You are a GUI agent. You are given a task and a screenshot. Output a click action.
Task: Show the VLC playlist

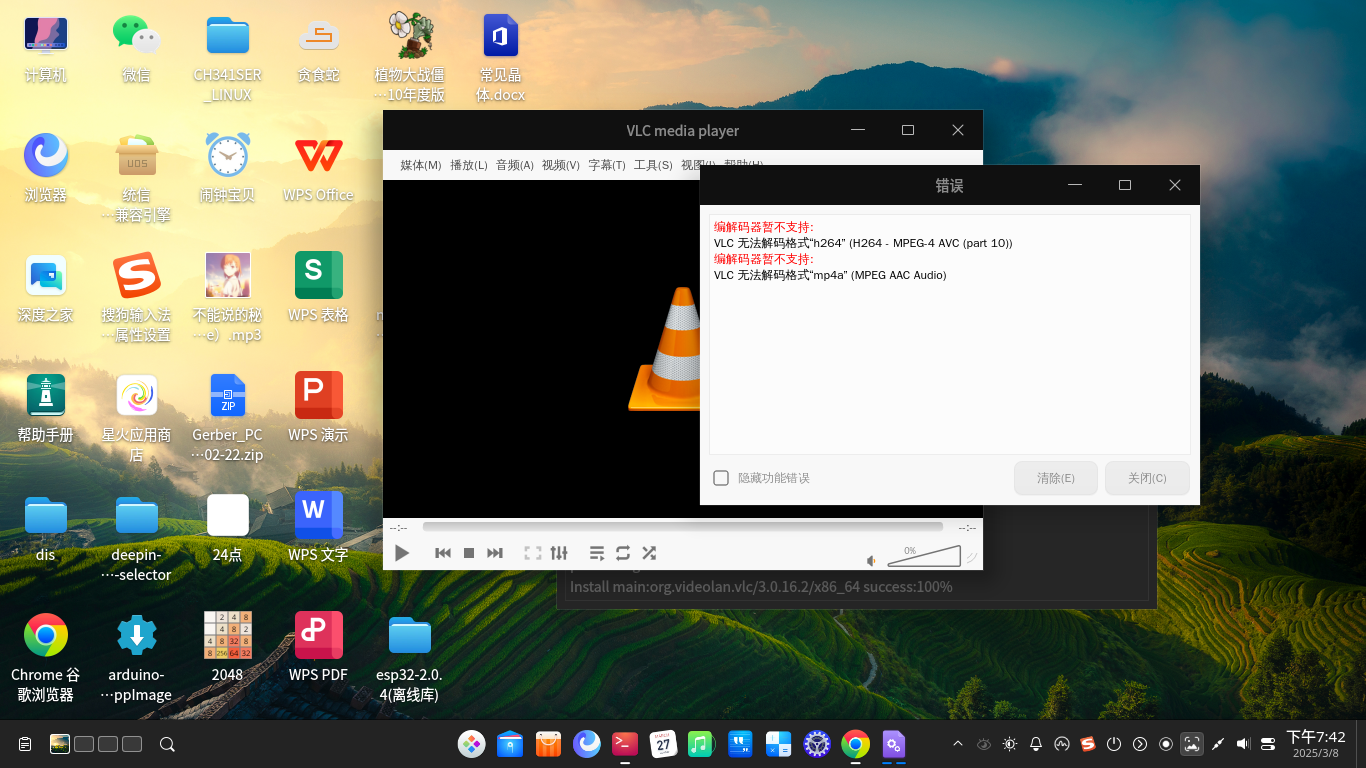pyautogui.click(x=597, y=553)
